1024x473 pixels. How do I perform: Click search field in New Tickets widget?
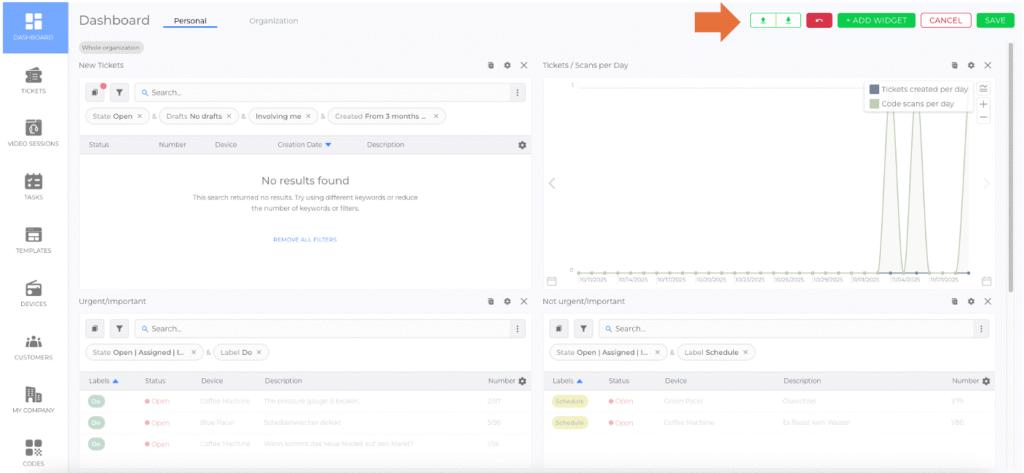click(321, 93)
